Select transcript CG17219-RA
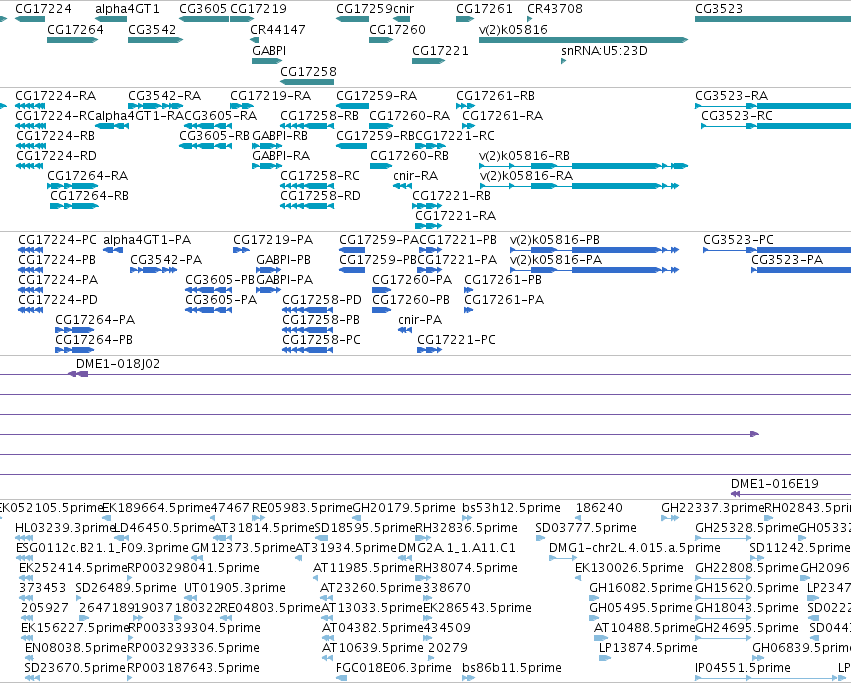The width and height of the screenshot is (851, 683). (270, 96)
